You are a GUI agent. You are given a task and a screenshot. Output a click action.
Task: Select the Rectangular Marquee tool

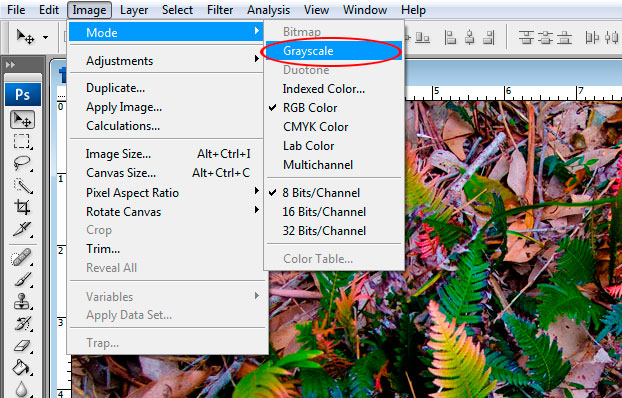tap(23, 142)
